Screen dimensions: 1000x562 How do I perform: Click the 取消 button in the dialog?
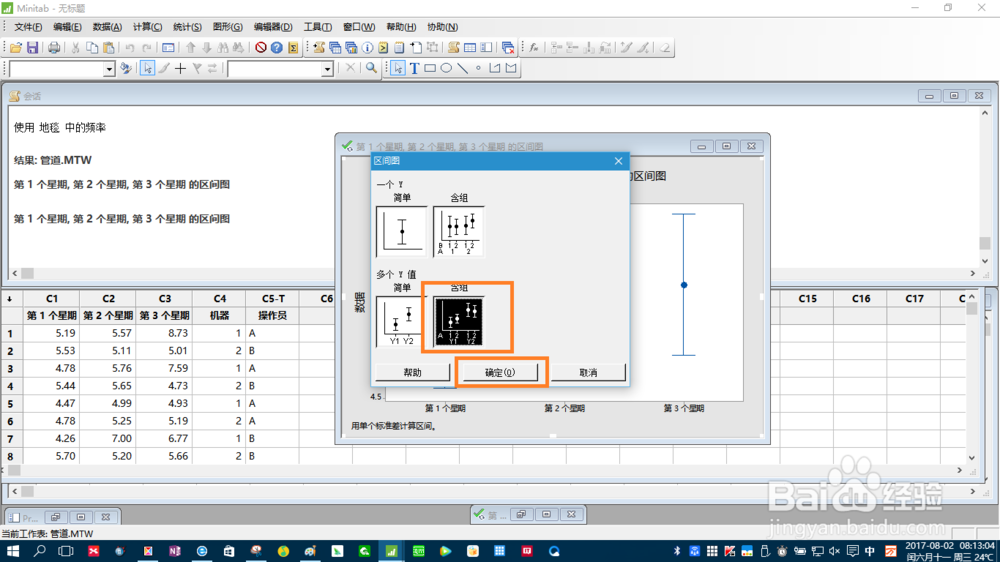click(x=588, y=373)
